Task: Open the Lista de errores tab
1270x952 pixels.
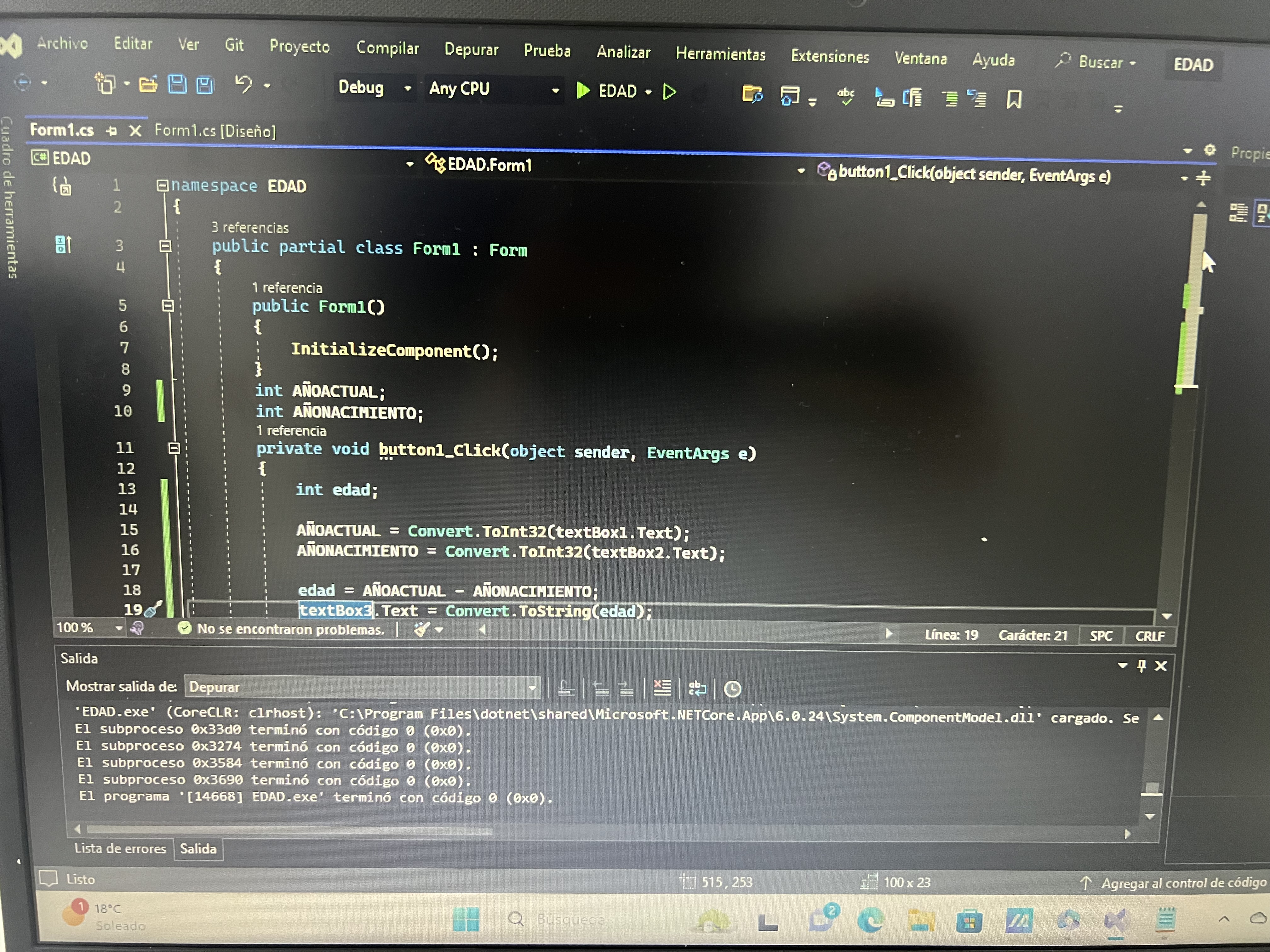Action: pos(120,848)
